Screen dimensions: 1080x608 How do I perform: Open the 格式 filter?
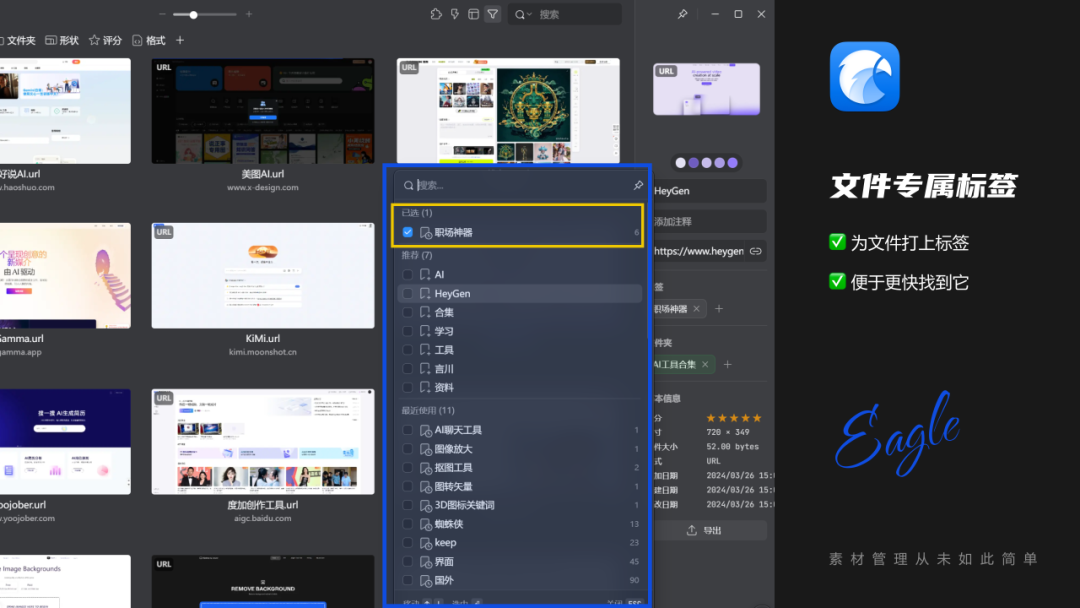(149, 41)
